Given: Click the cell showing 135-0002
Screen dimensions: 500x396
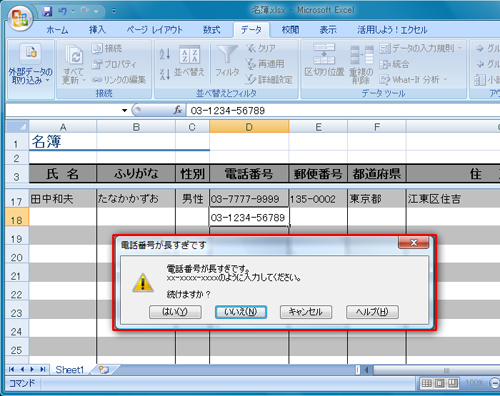Looking at the screenshot, I should (318, 199).
